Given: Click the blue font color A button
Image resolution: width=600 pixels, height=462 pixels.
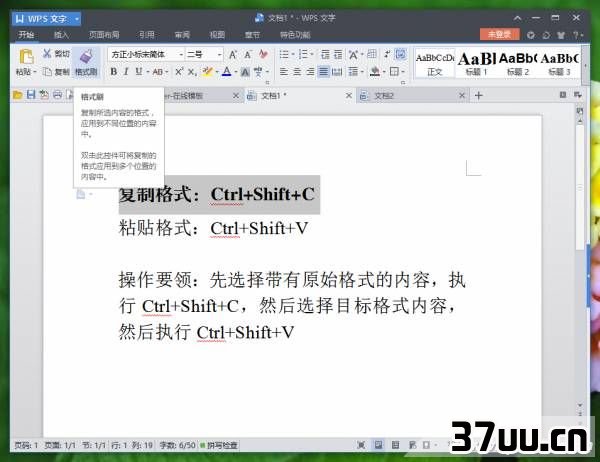Looking at the screenshot, I should tap(227, 72).
